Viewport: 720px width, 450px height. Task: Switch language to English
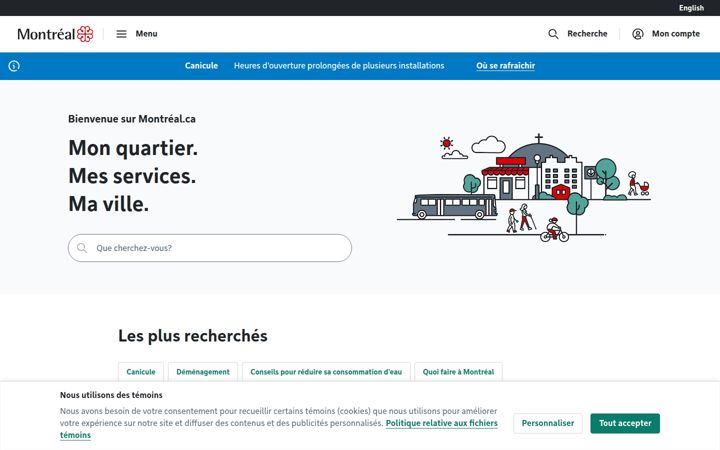pos(691,8)
